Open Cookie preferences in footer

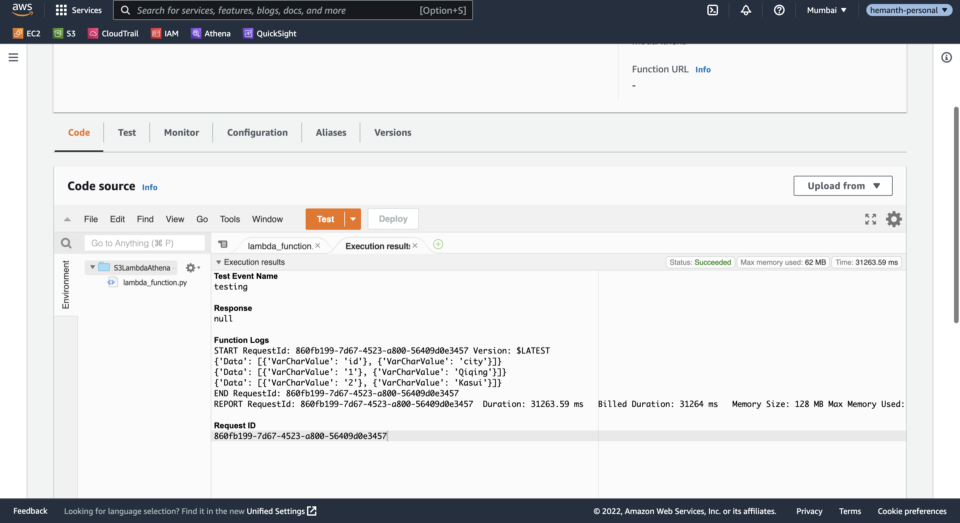[x=912, y=511]
